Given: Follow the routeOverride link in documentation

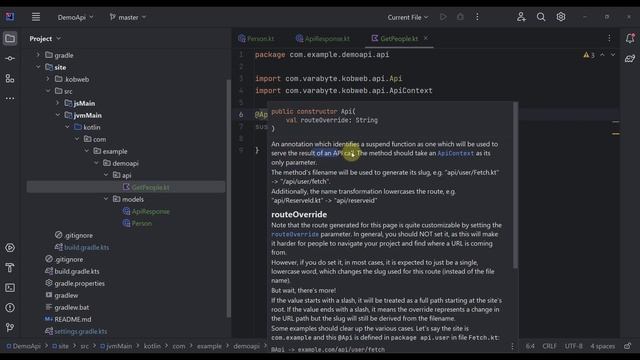Looking at the screenshot, I should [295, 234].
